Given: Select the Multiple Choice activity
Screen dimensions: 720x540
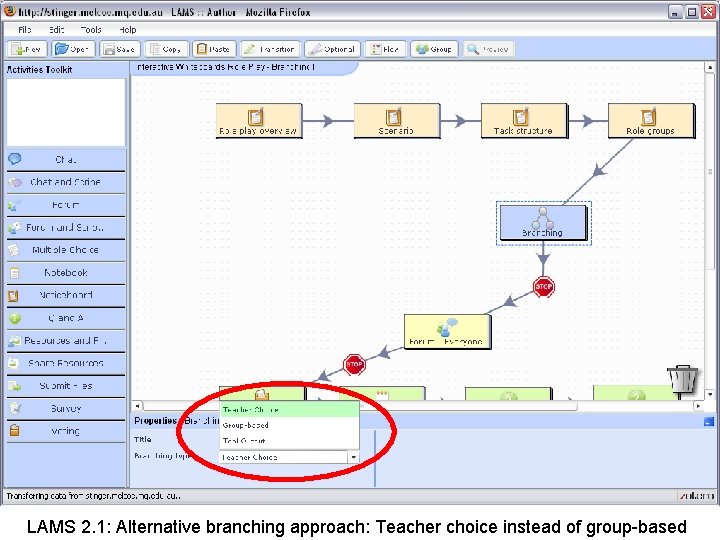Looking at the screenshot, I should pyautogui.click(x=66, y=250).
